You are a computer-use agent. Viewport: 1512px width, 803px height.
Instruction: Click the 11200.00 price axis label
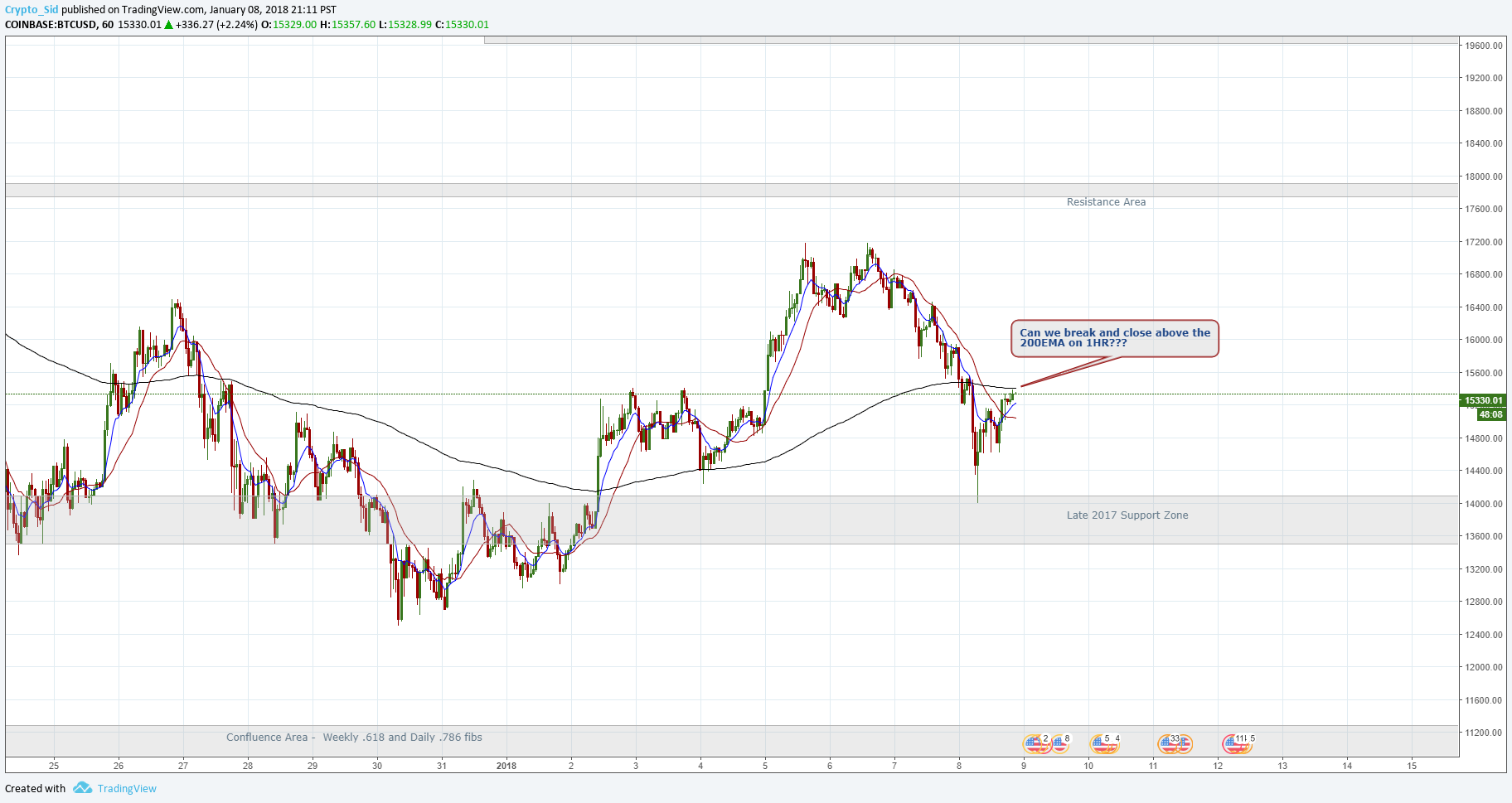pos(1484,733)
